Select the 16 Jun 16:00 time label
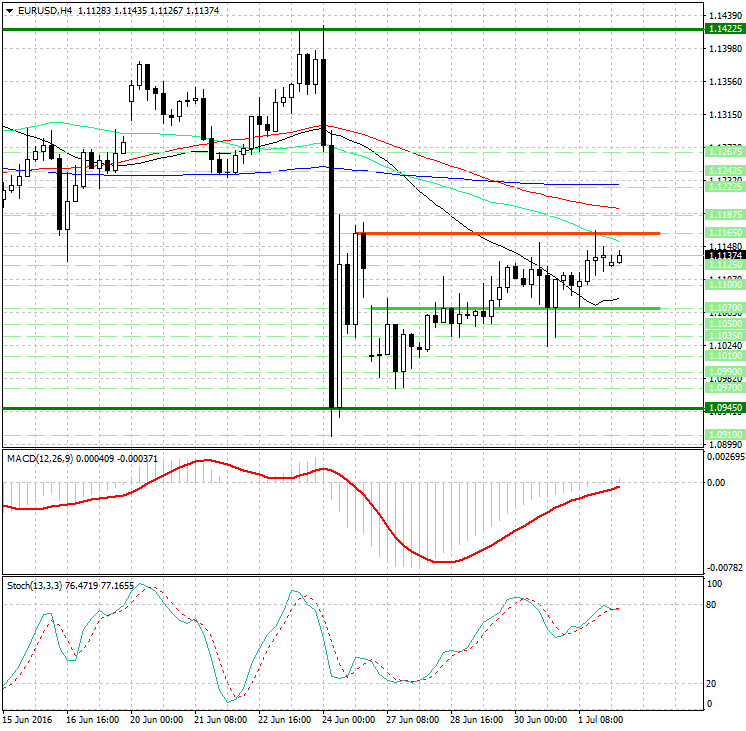This screenshot has height=731, width=746. 92,720
